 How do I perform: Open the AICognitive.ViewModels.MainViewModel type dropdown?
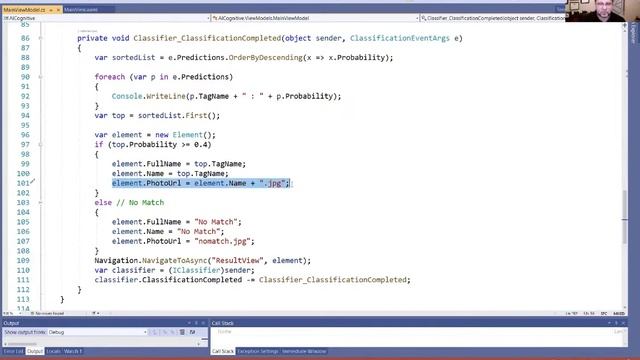(x=315, y=18)
